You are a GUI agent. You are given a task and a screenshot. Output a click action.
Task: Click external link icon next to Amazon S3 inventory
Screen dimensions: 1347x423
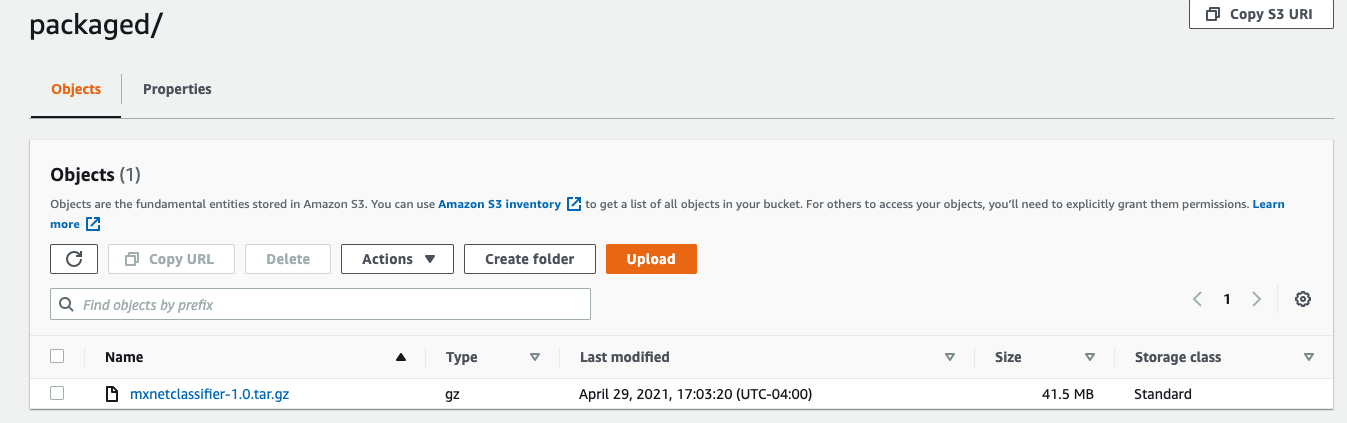point(573,204)
